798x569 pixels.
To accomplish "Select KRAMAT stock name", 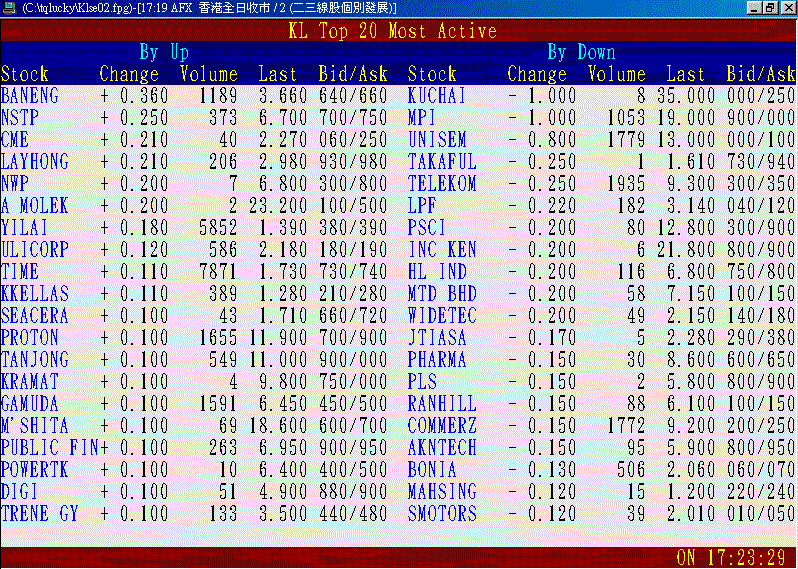I will pyautogui.click(x=30, y=381).
